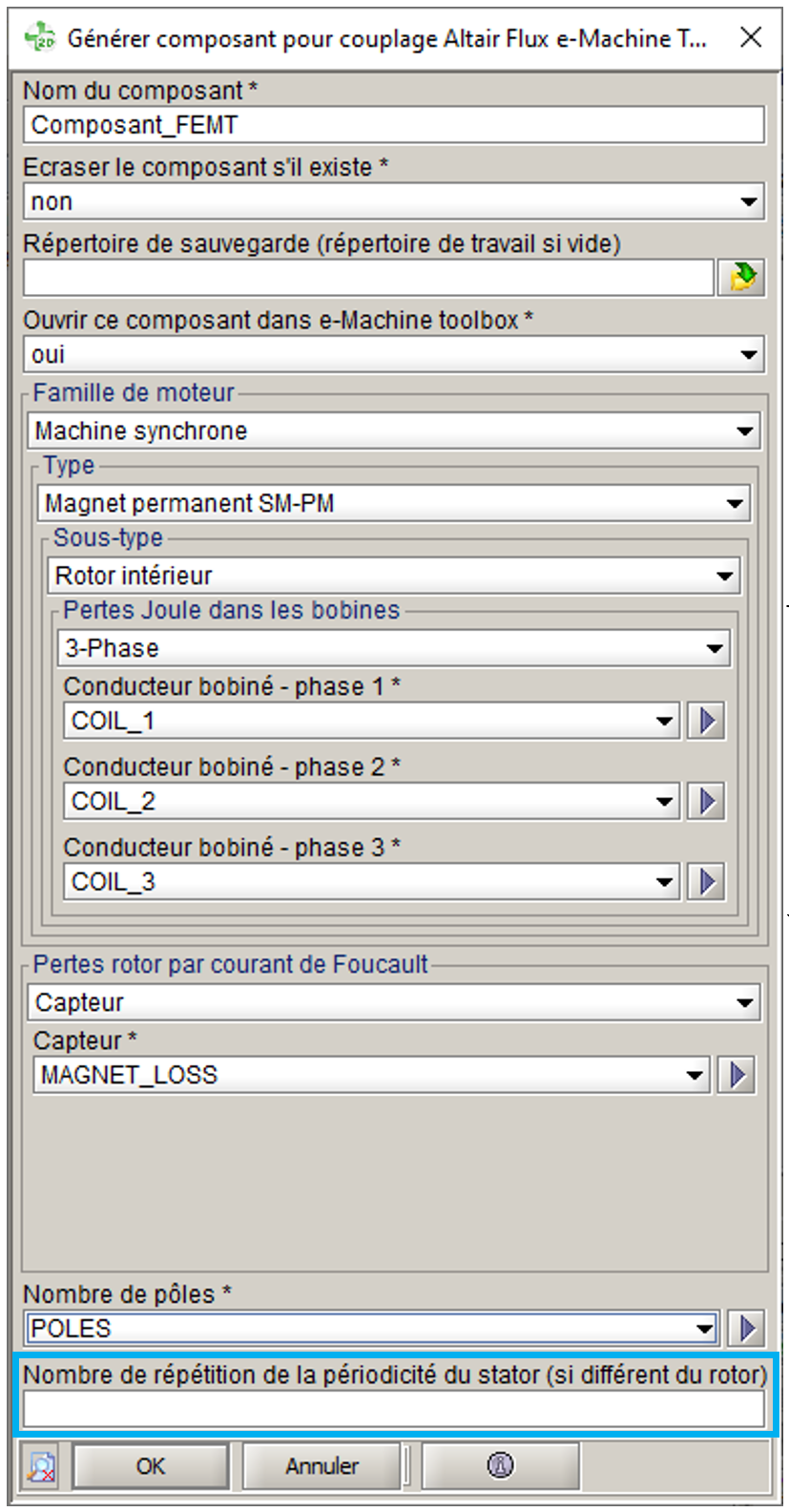Click the folder browse icon for save directory
Image resolution: width=789 pixels, height=1512 pixels.
(x=741, y=278)
